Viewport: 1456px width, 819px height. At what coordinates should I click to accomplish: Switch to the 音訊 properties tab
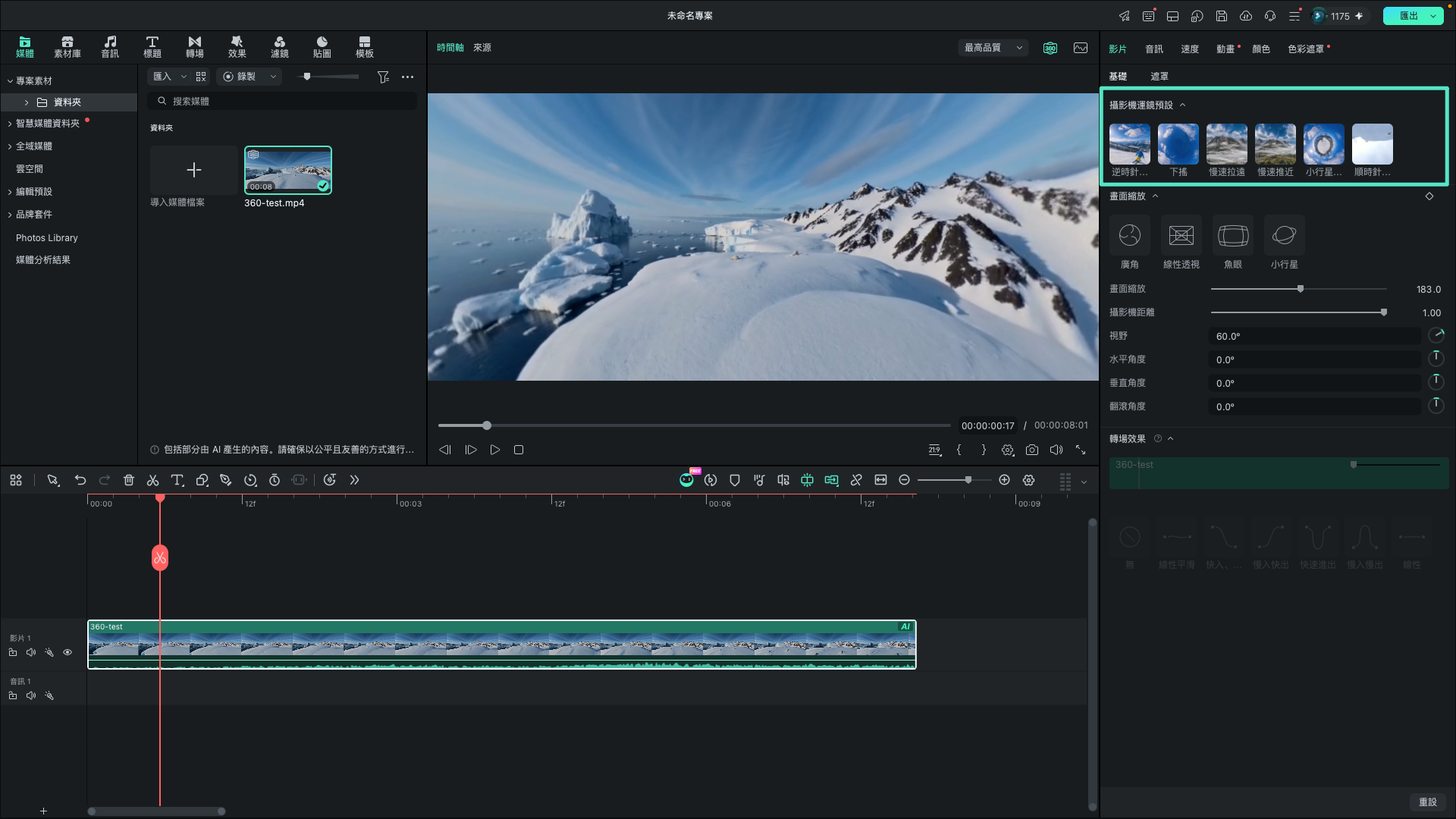coord(1154,49)
